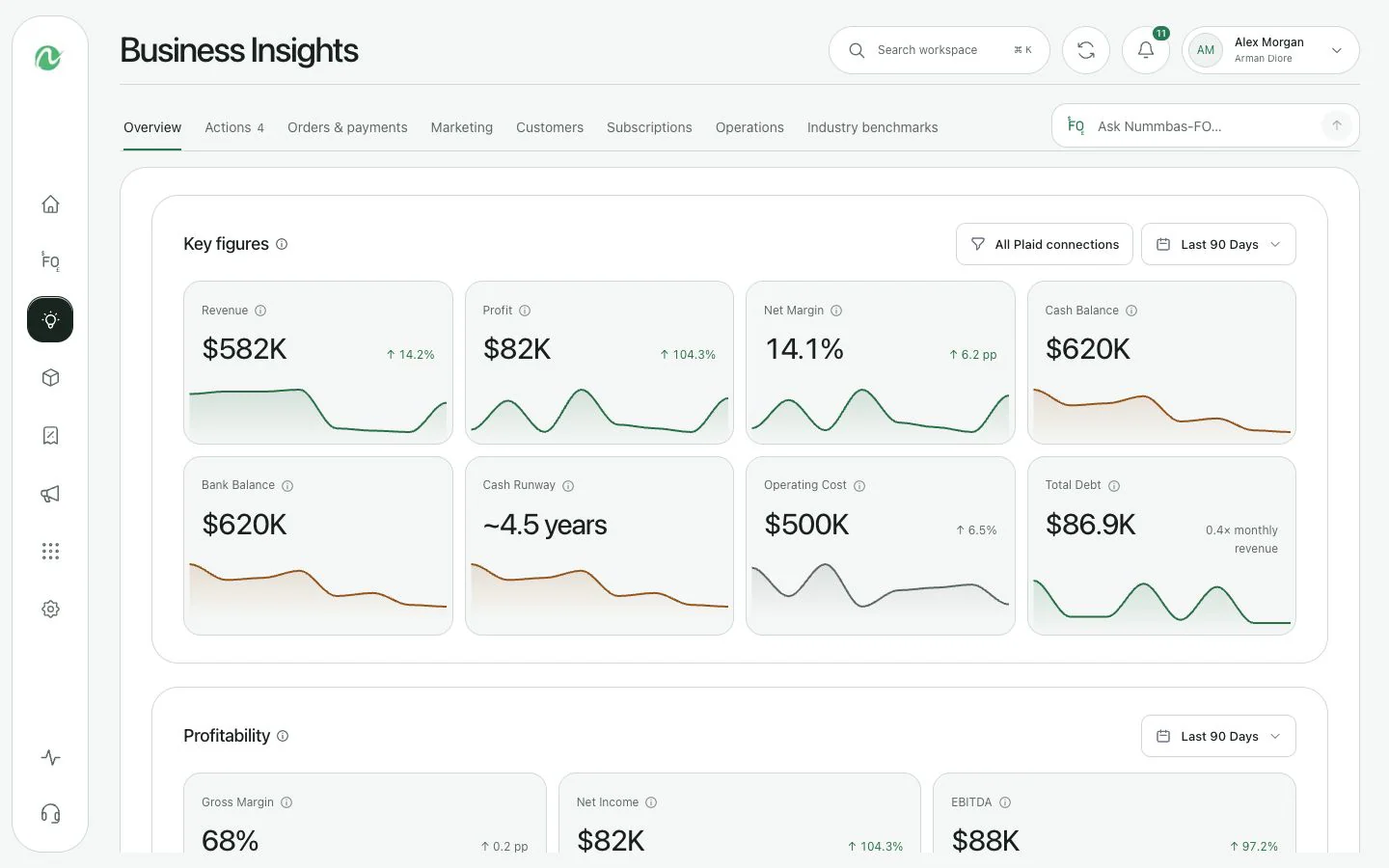The width and height of the screenshot is (1389, 868).
Task: Switch to Orders & payments tab
Action: tap(347, 127)
